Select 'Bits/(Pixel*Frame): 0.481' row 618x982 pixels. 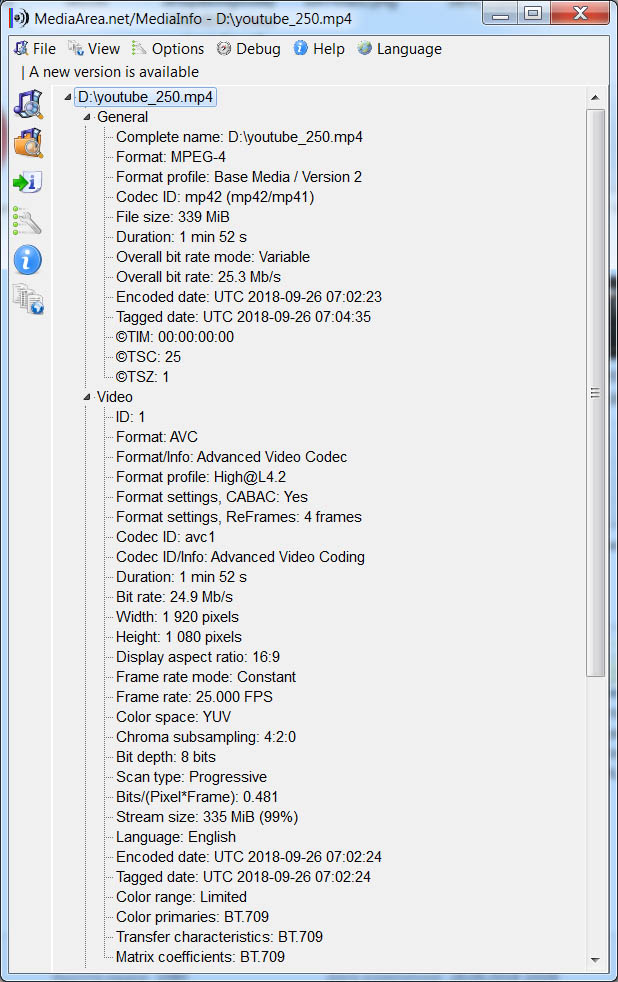click(197, 797)
